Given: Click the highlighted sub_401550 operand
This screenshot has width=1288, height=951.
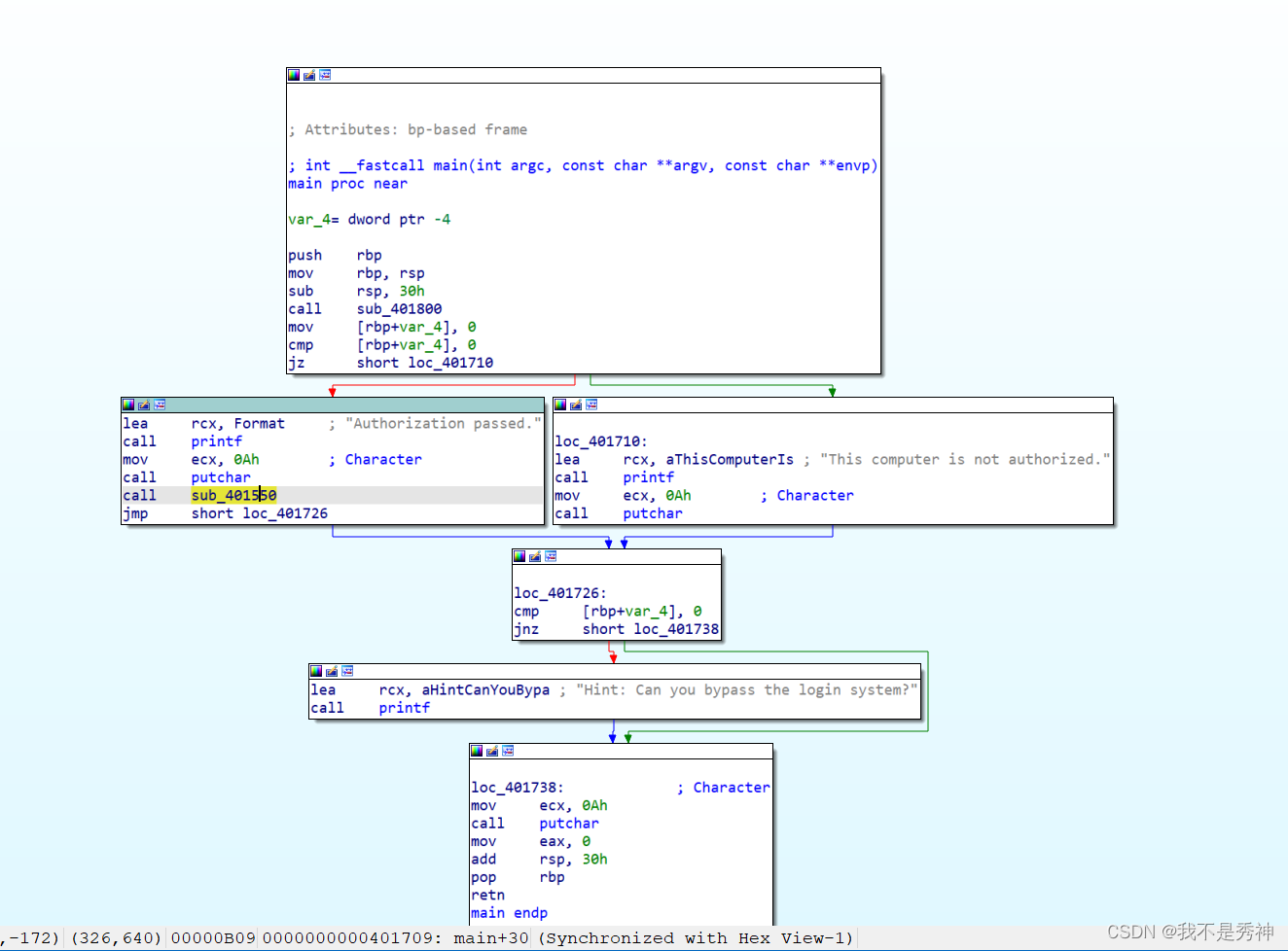Looking at the screenshot, I should click(233, 496).
